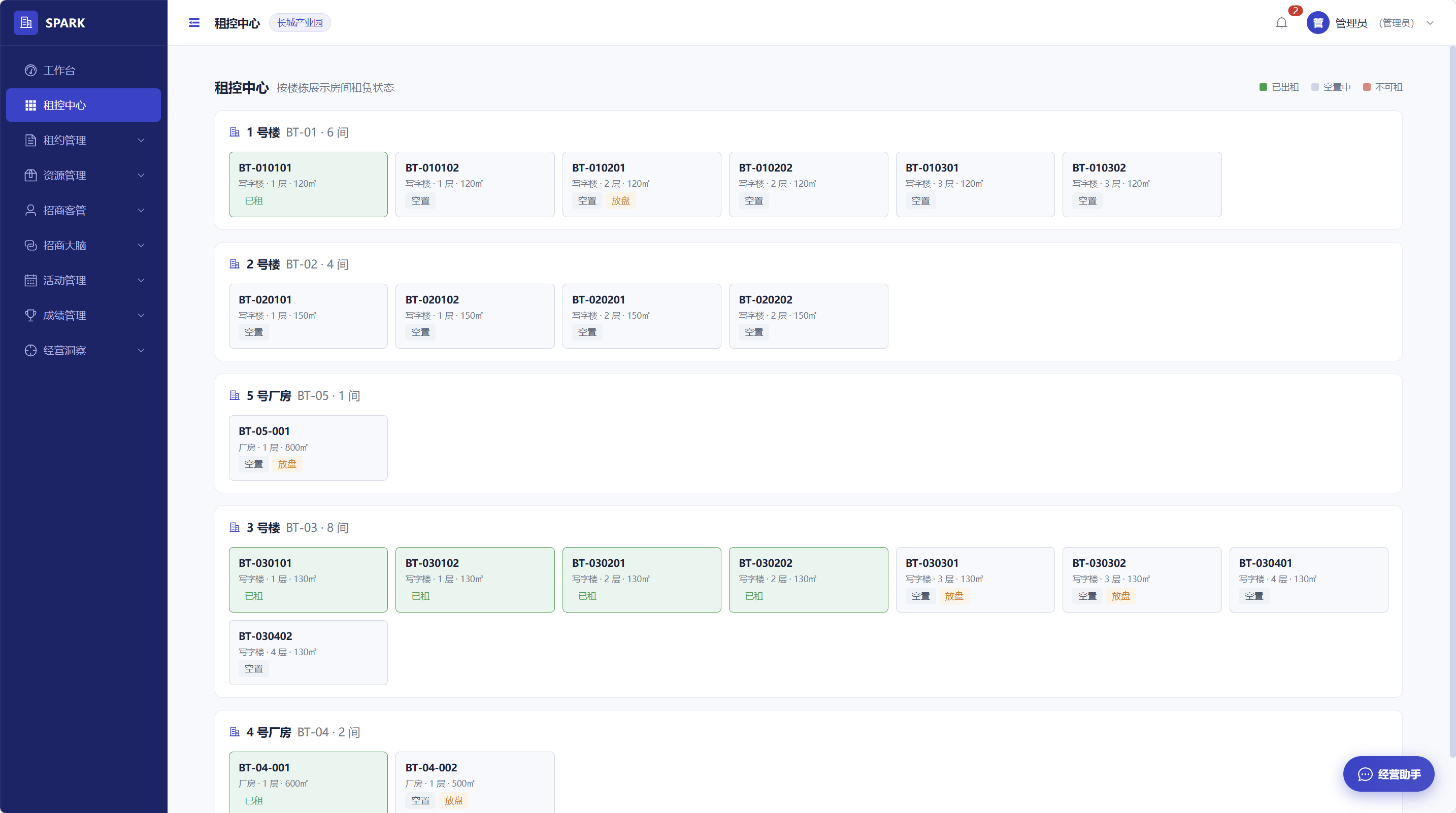This screenshot has height=813, width=1456.
Task: Click the grey 空置中 legend swatch
Action: [x=1315, y=87]
